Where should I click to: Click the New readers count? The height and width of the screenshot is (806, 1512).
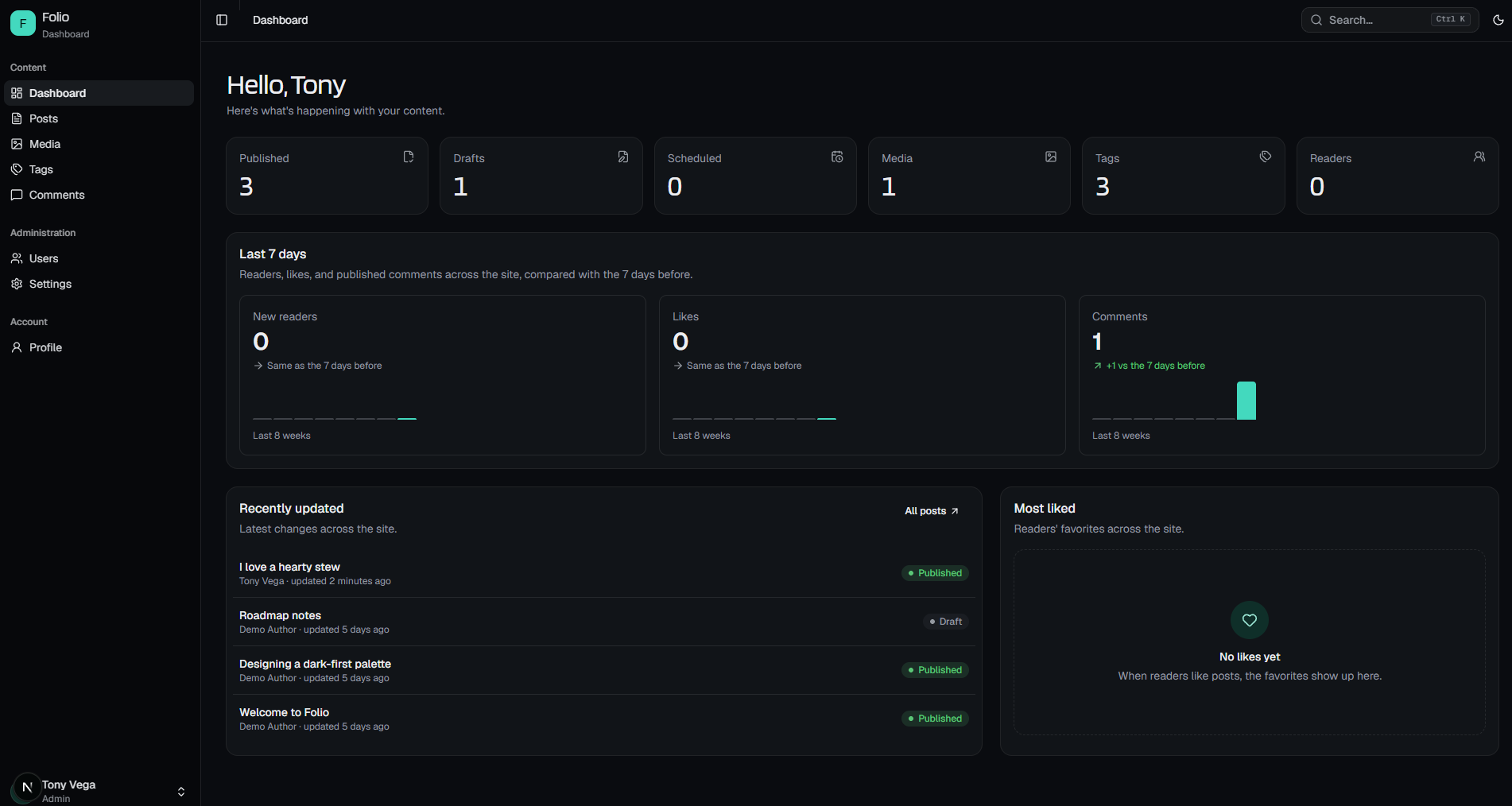[261, 342]
